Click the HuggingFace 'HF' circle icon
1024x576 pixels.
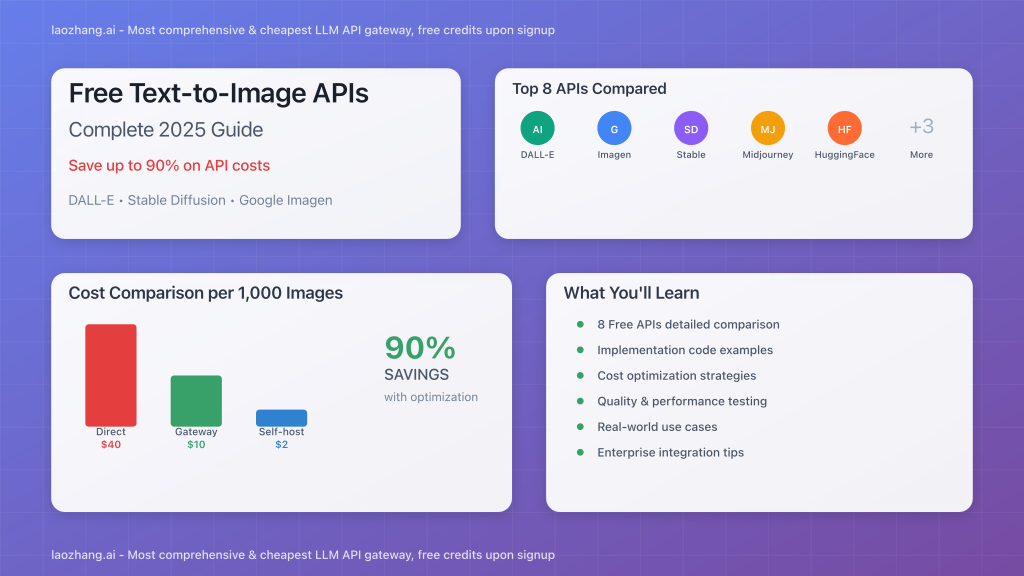click(x=844, y=128)
